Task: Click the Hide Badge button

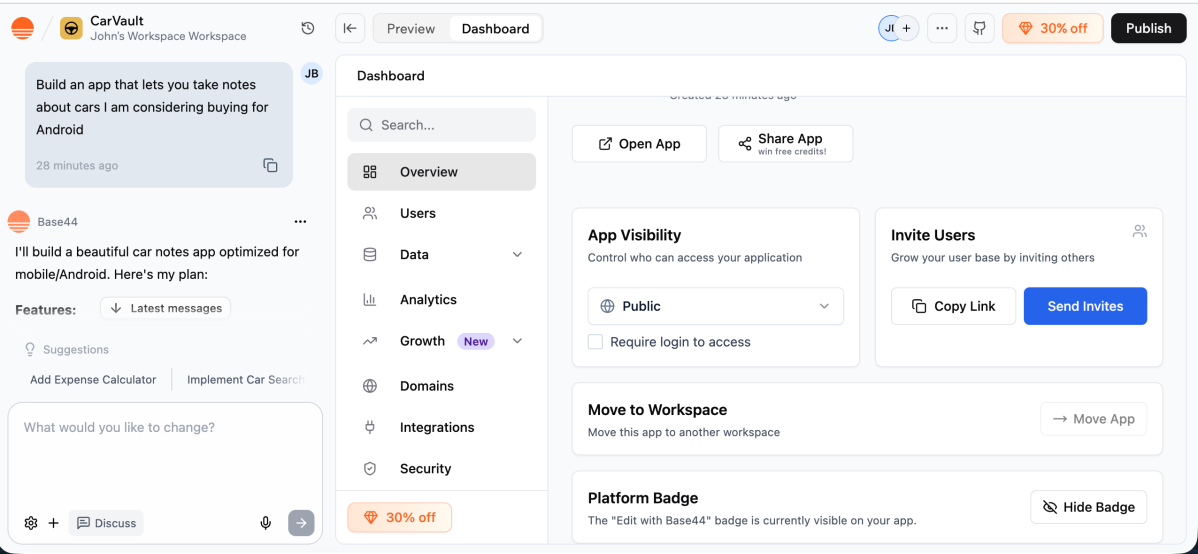Action: tap(1089, 507)
